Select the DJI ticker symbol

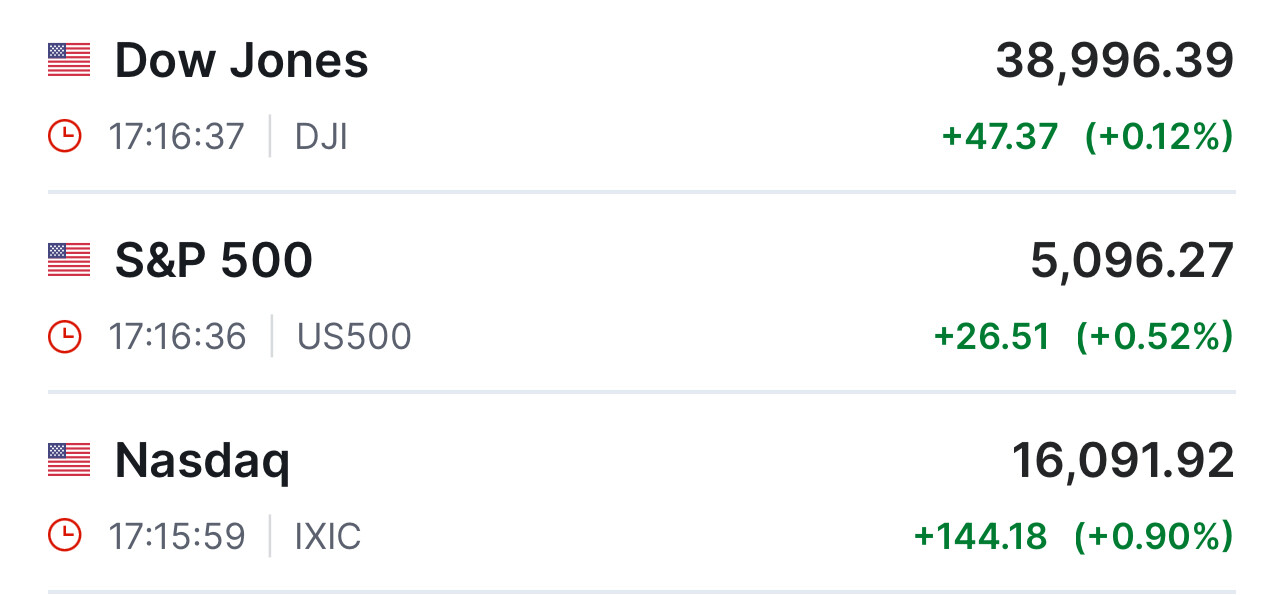(x=321, y=137)
